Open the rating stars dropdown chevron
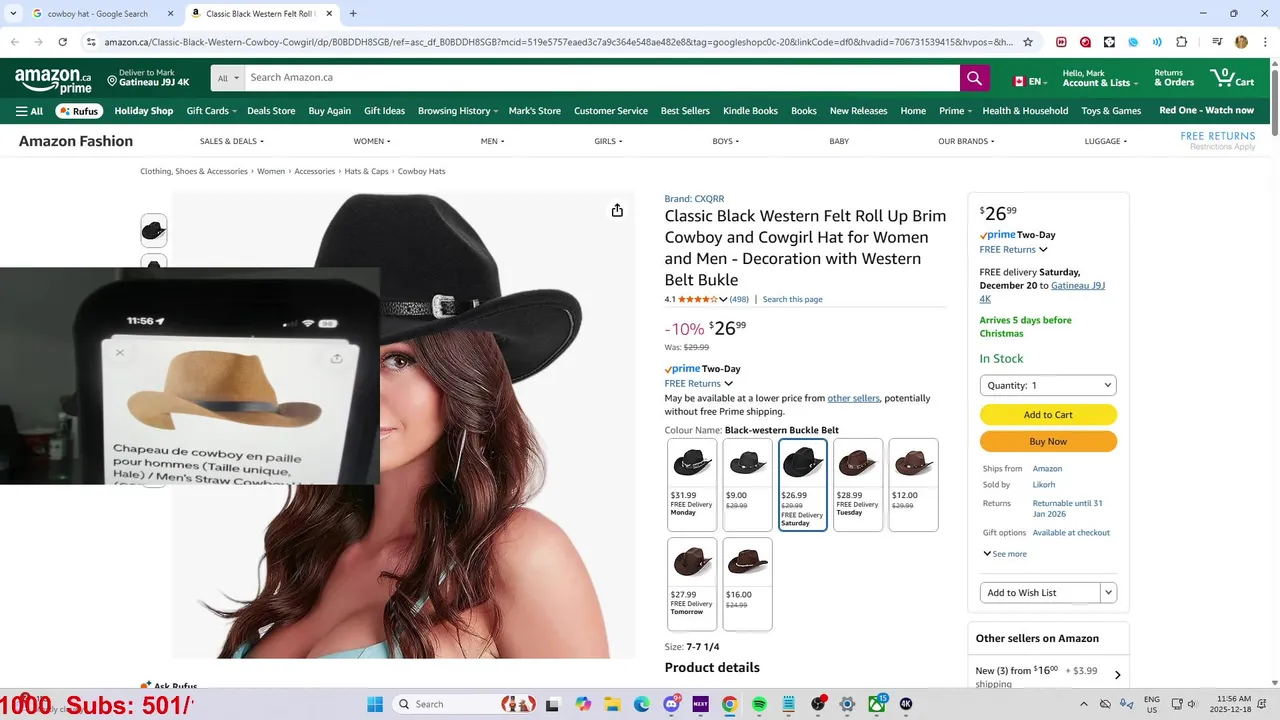This screenshot has width=1280, height=720. [x=723, y=299]
